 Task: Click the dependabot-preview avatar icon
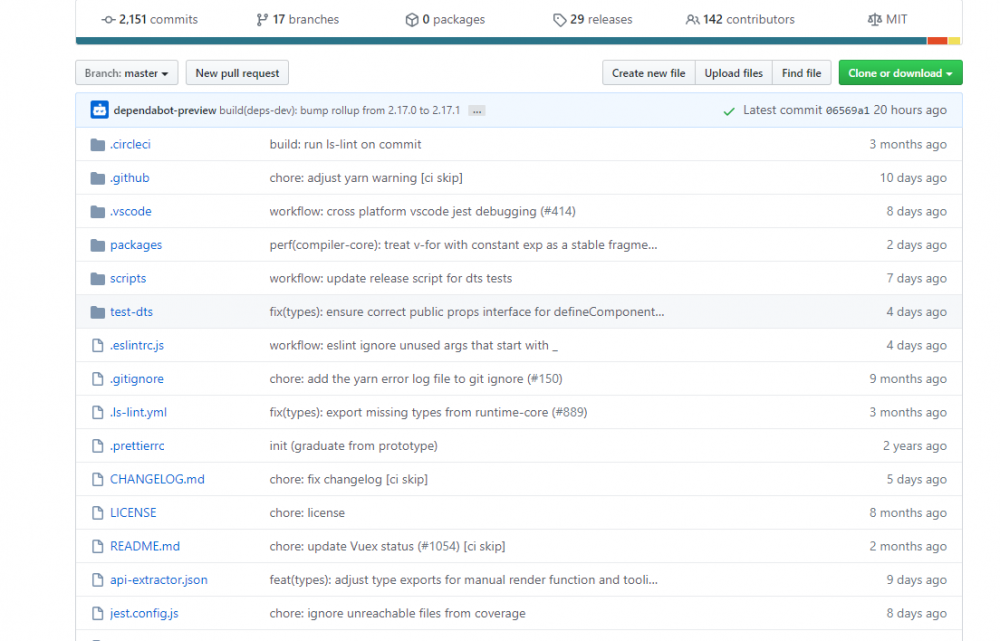pos(99,110)
